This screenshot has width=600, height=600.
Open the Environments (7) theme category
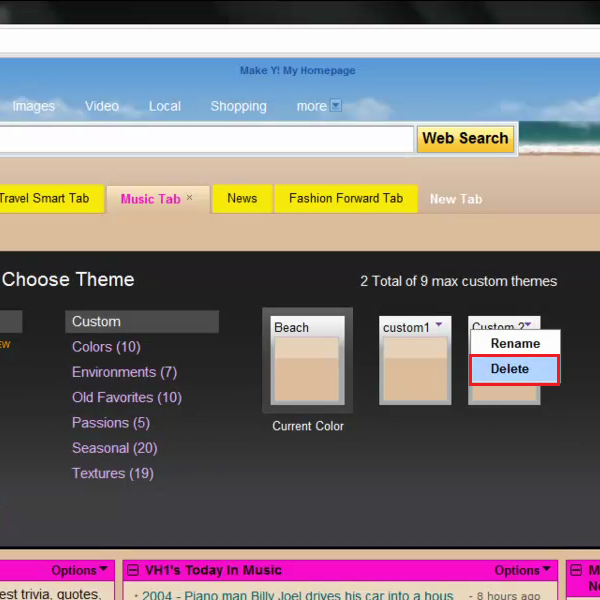click(124, 372)
